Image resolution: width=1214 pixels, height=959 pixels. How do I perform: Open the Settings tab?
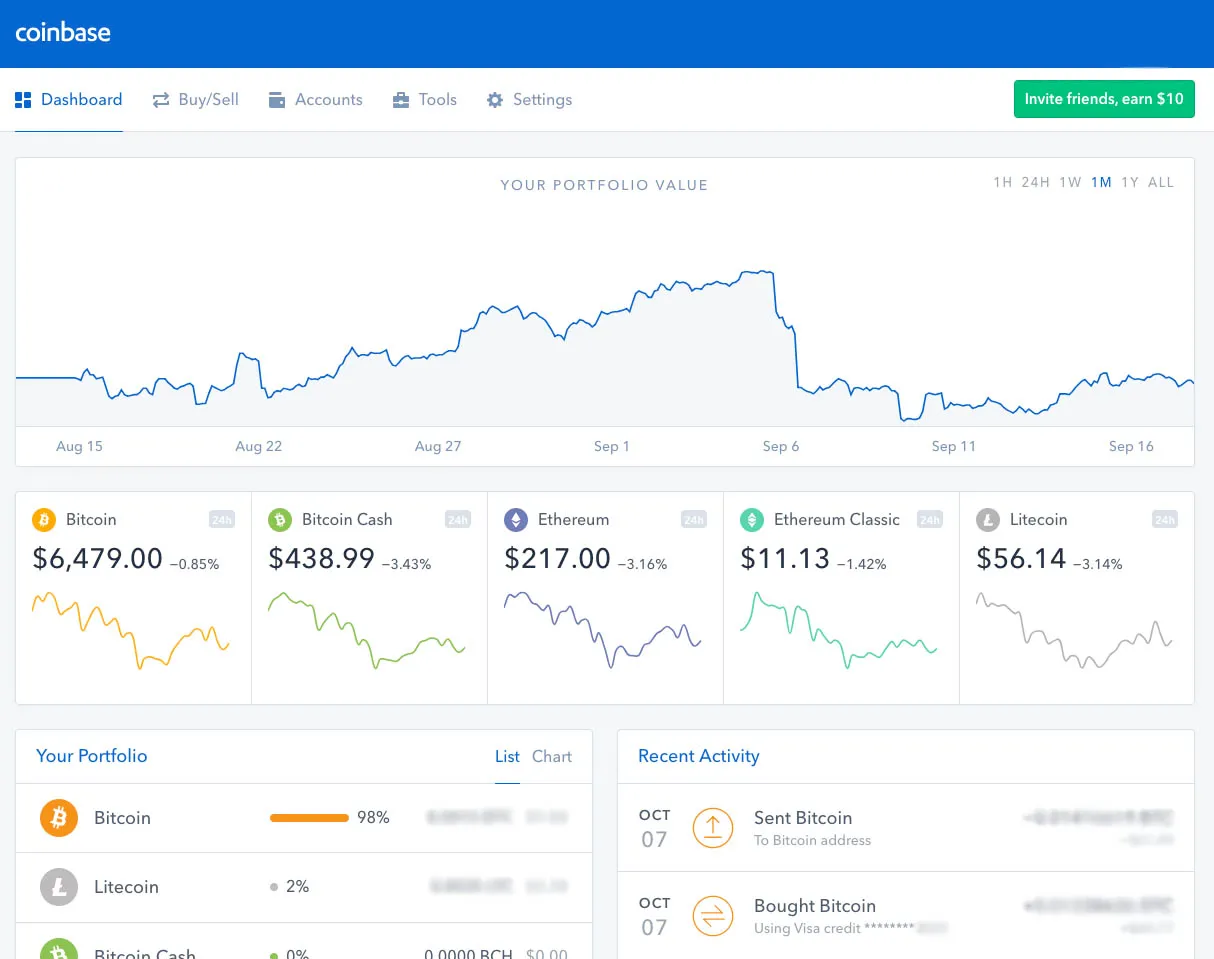529,100
